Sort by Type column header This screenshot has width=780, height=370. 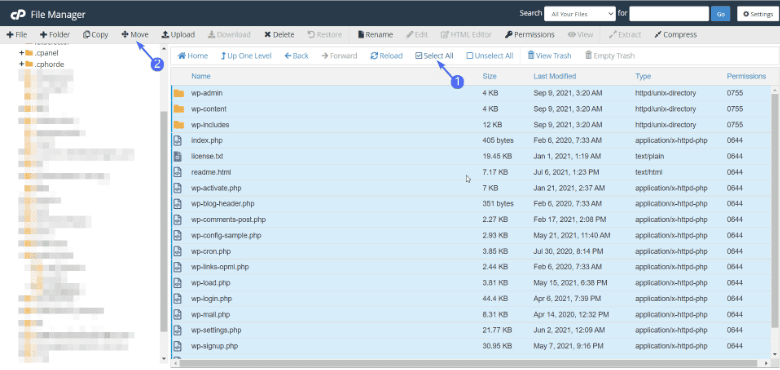[643, 76]
